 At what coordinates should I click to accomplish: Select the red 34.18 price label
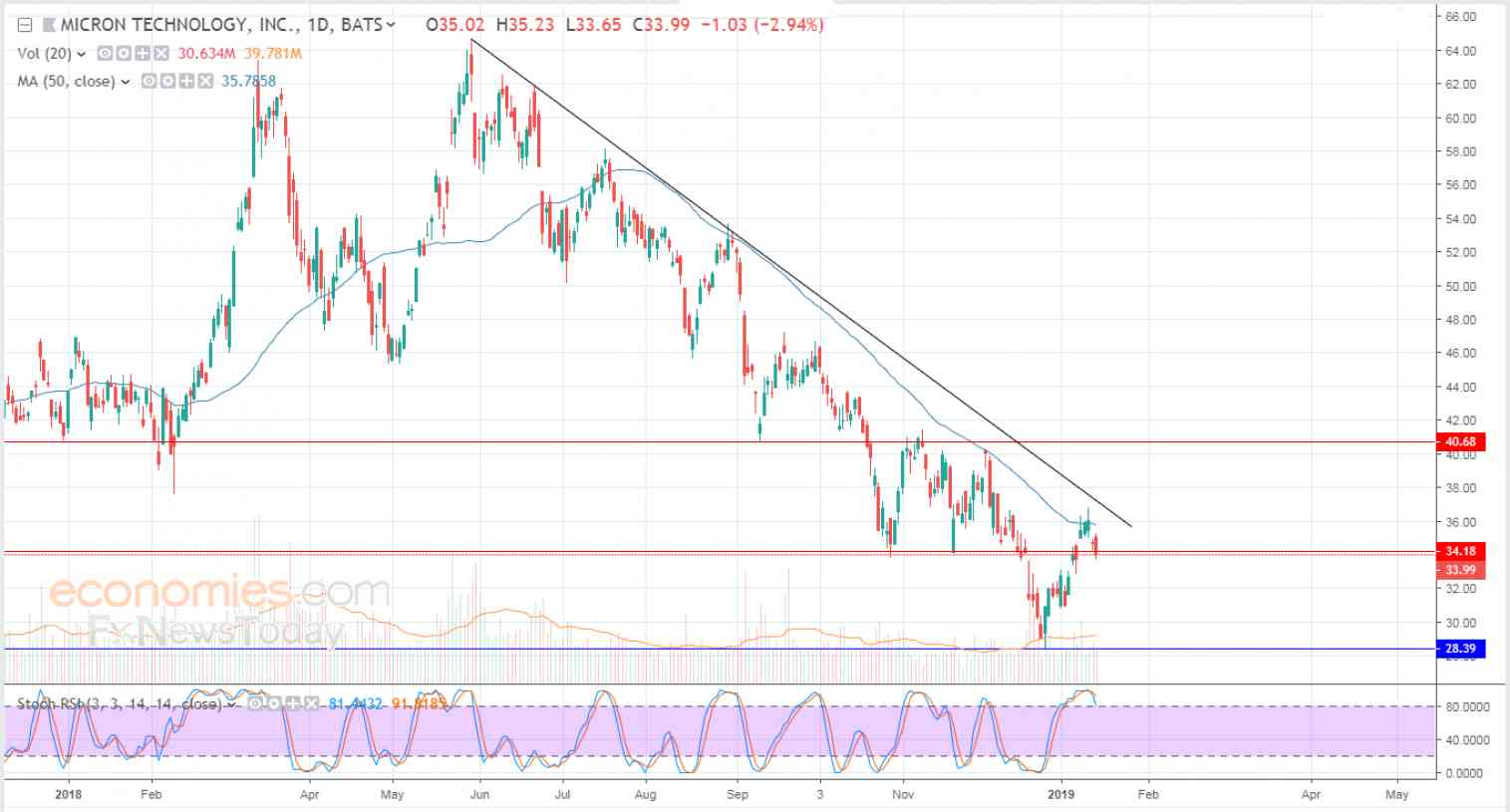[1460, 551]
